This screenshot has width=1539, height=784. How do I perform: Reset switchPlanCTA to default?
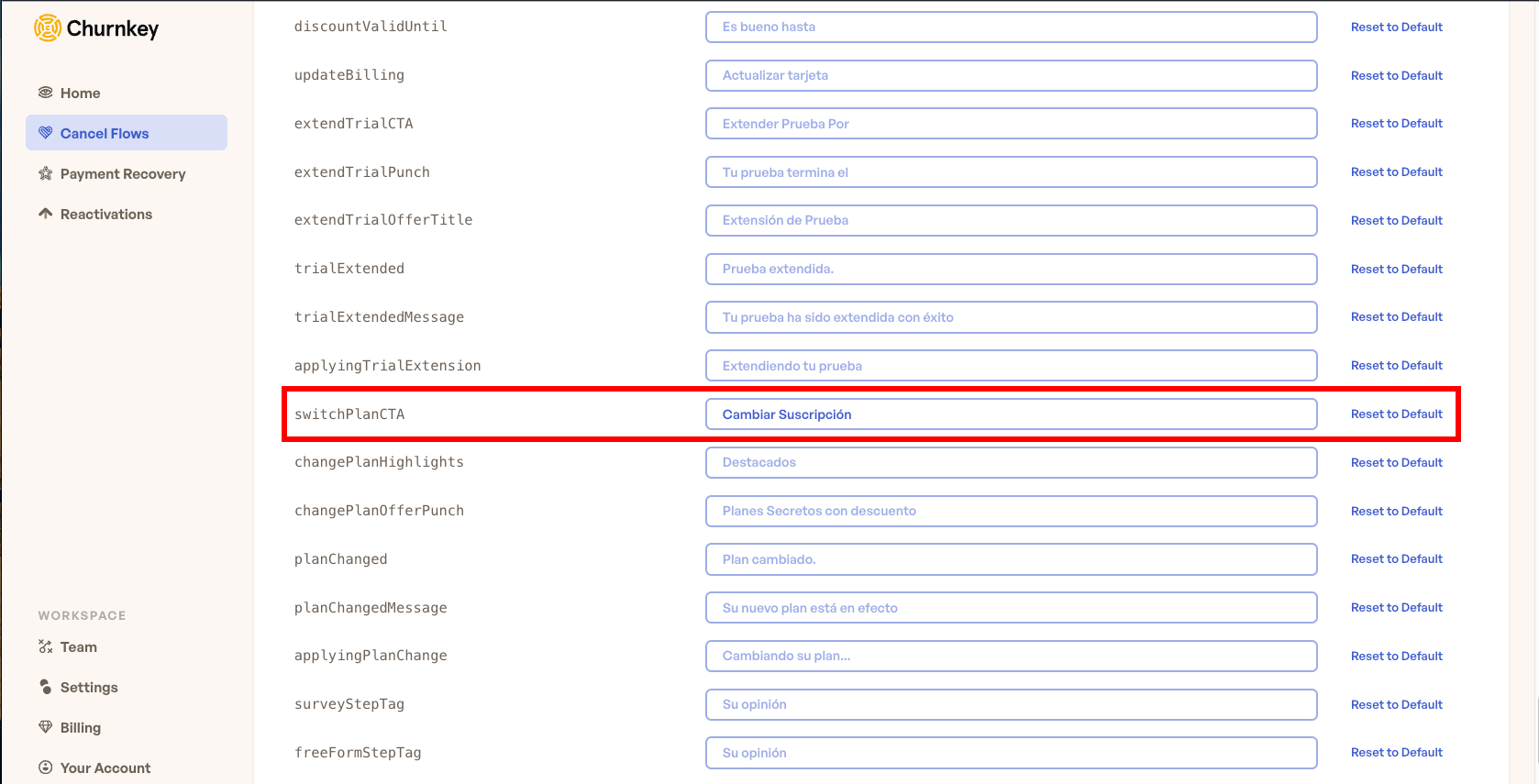[x=1396, y=414]
